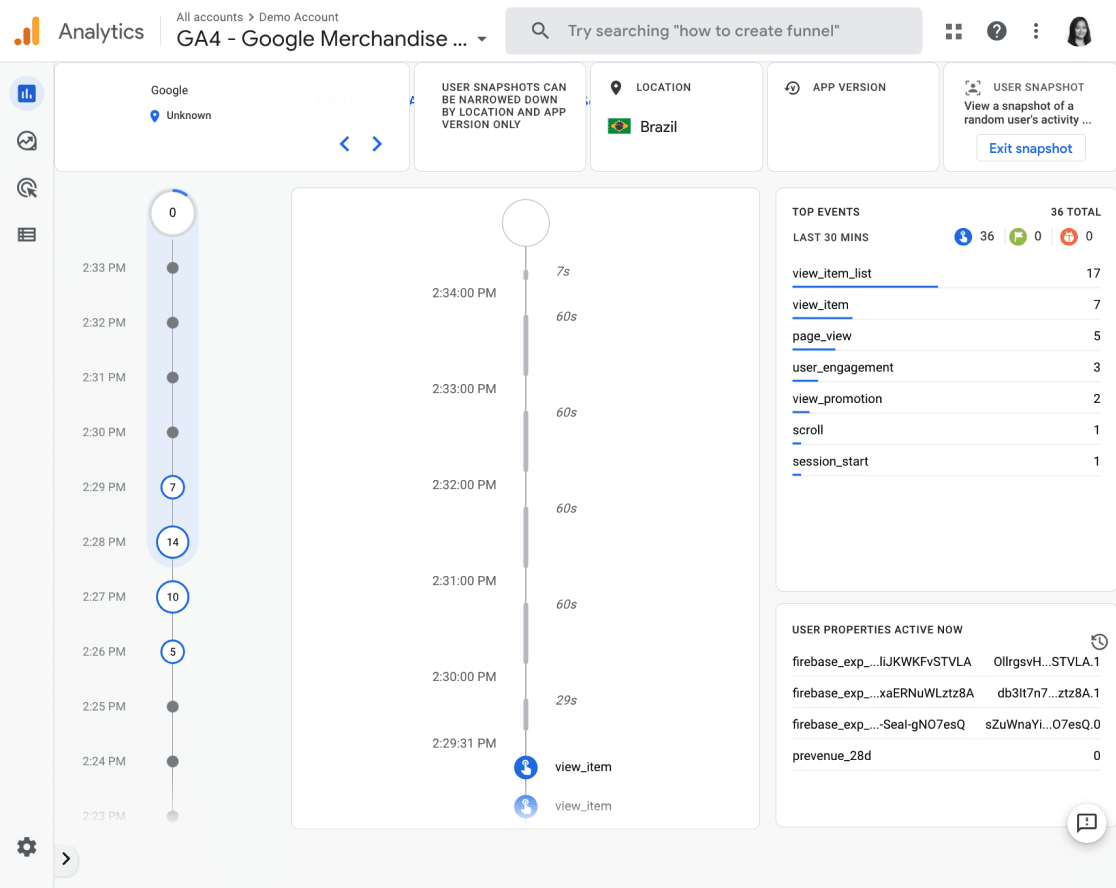Expand the left navigation sidebar
The width and height of the screenshot is (1116, 888).
[66, 858]
